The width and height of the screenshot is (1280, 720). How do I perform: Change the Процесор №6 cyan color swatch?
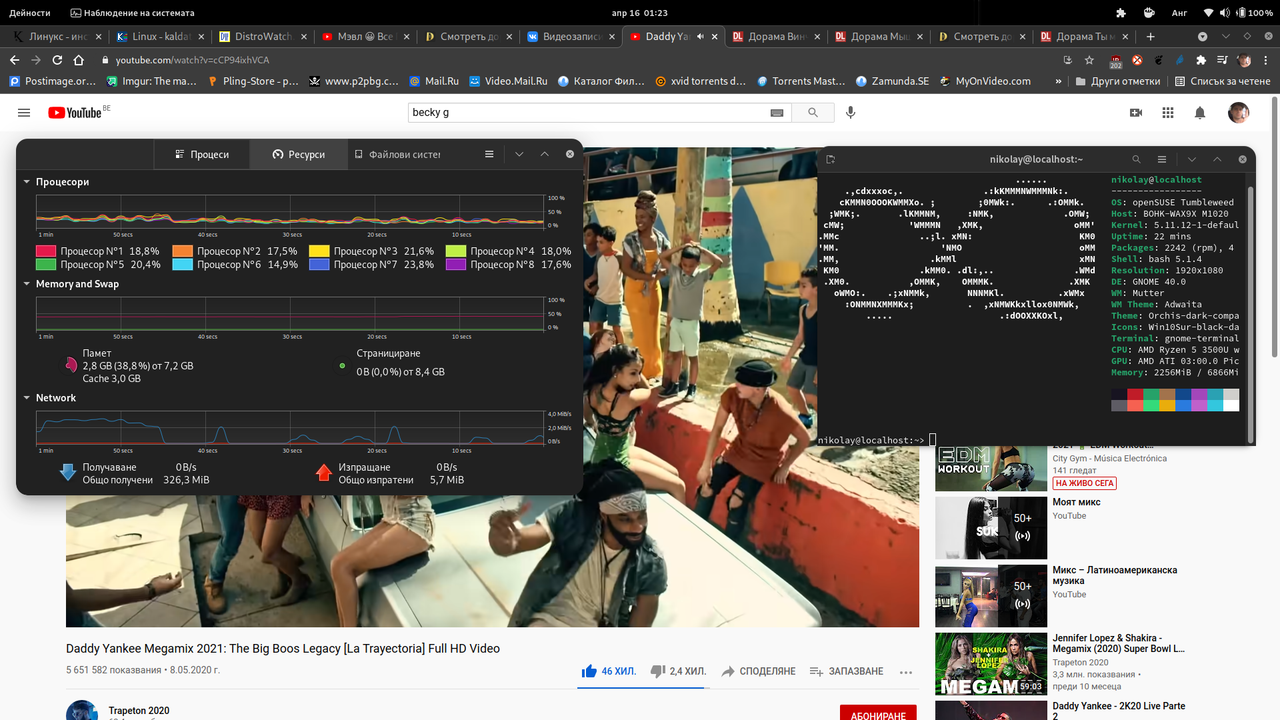182,265
